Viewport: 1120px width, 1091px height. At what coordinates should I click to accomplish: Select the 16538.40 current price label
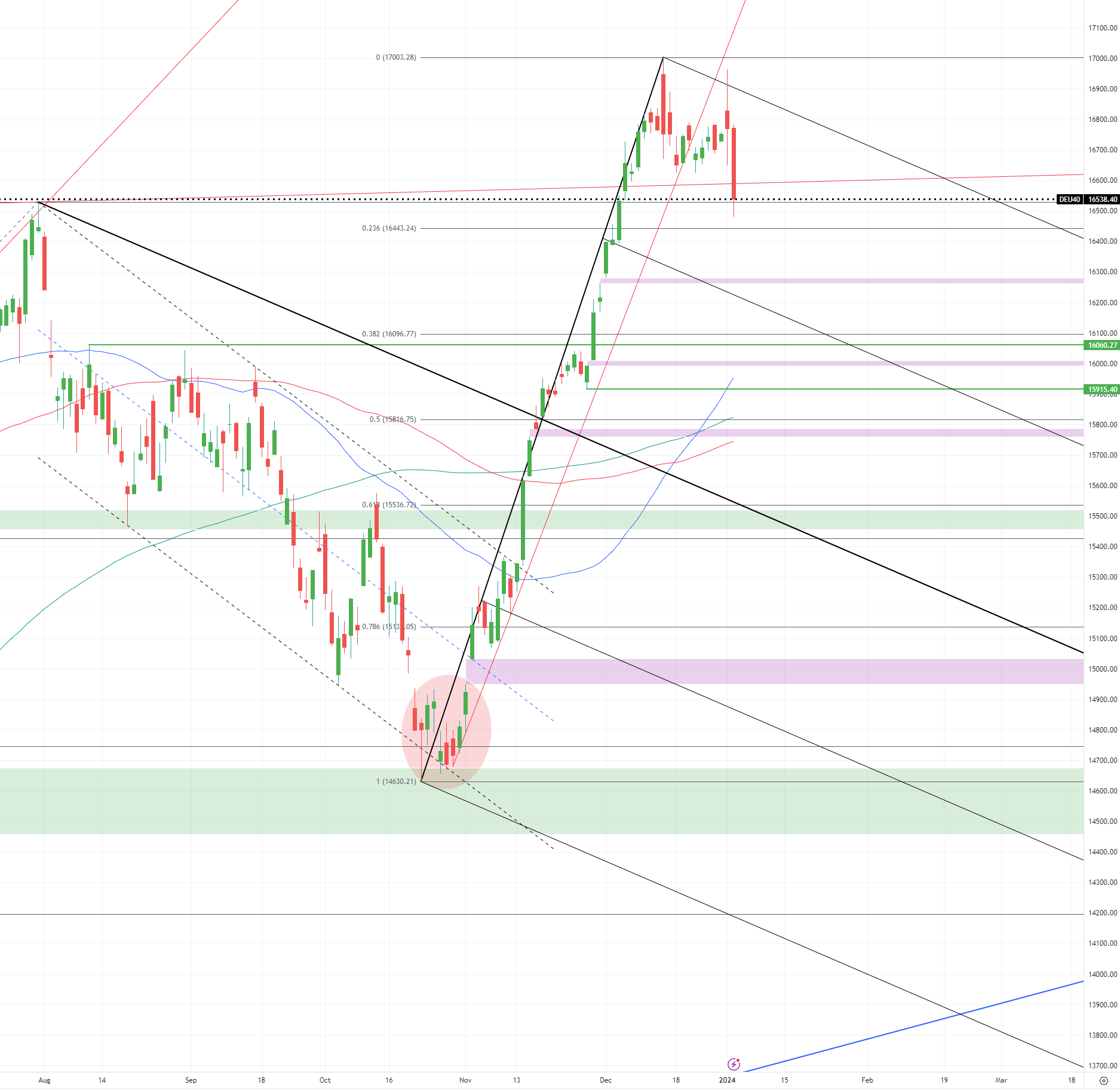point(1102,200)
